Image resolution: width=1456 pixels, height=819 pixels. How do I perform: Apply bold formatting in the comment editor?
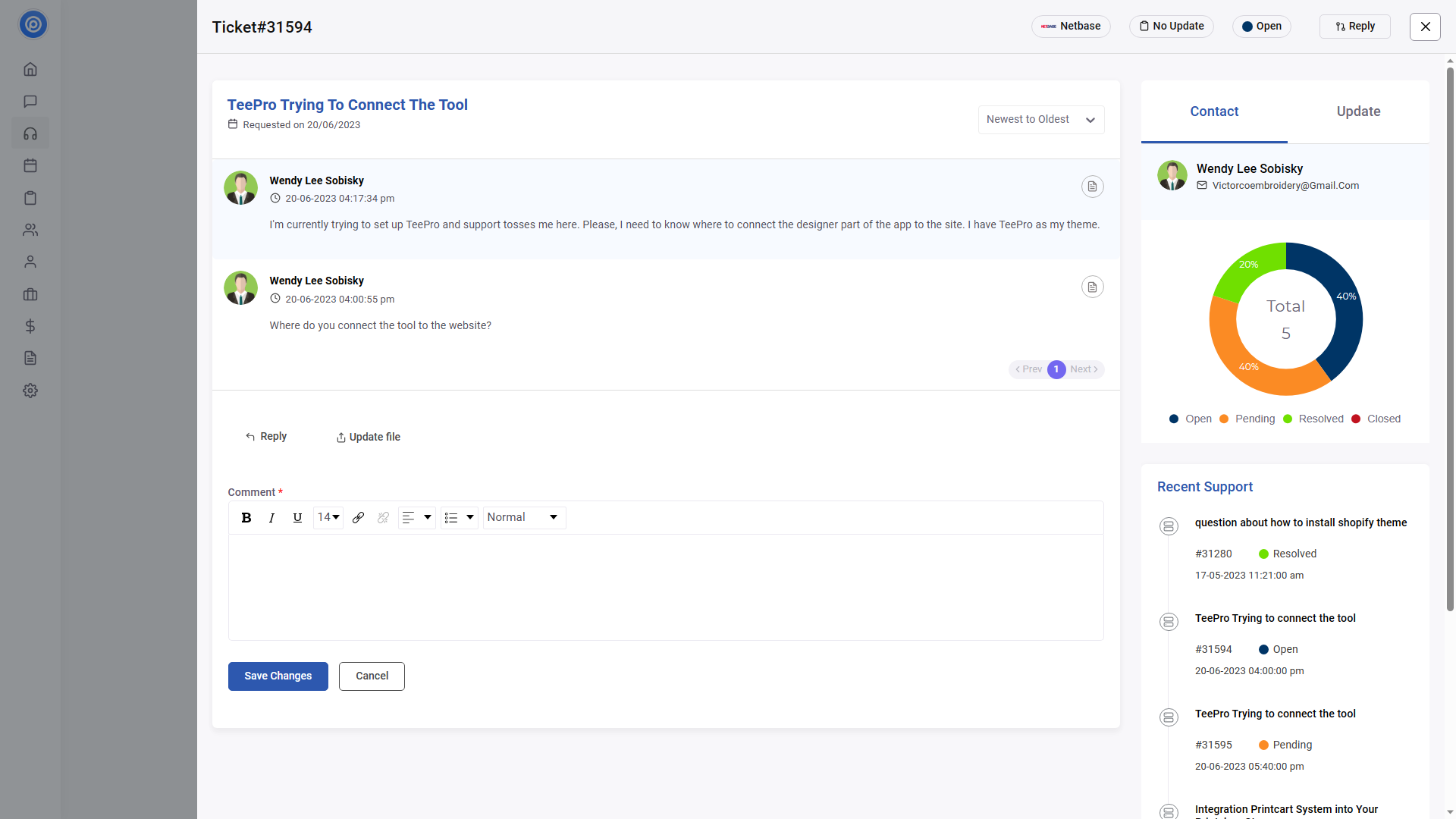tap(246, 517)
